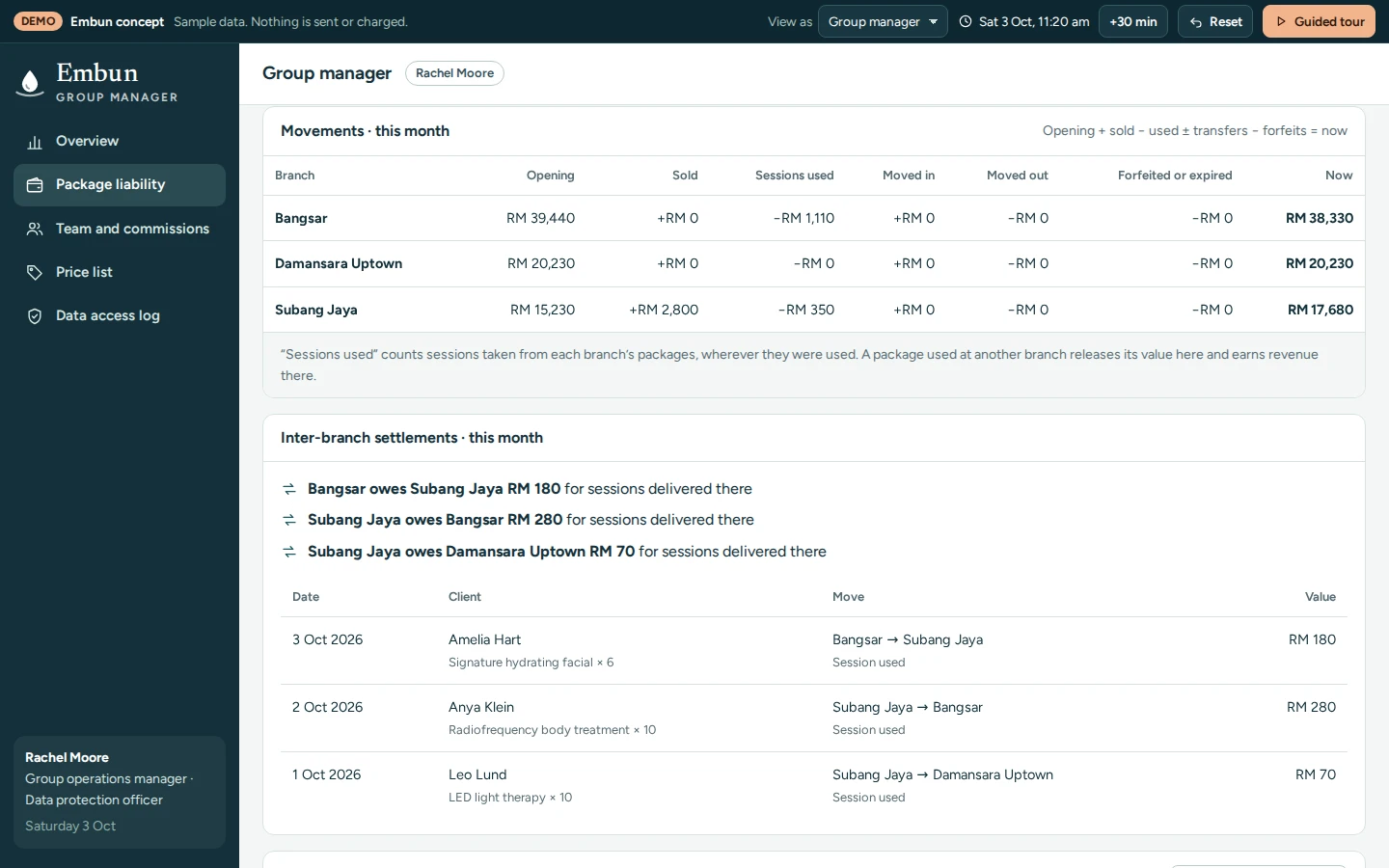Click the settlement value RM 280

click(x=1311, y=707)
